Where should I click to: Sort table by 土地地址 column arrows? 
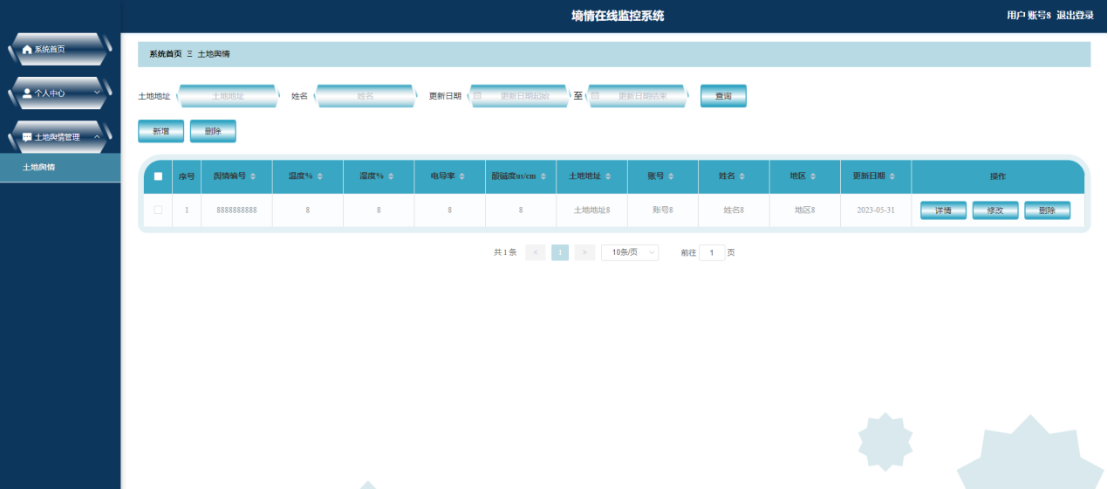[x=608, y=176]
